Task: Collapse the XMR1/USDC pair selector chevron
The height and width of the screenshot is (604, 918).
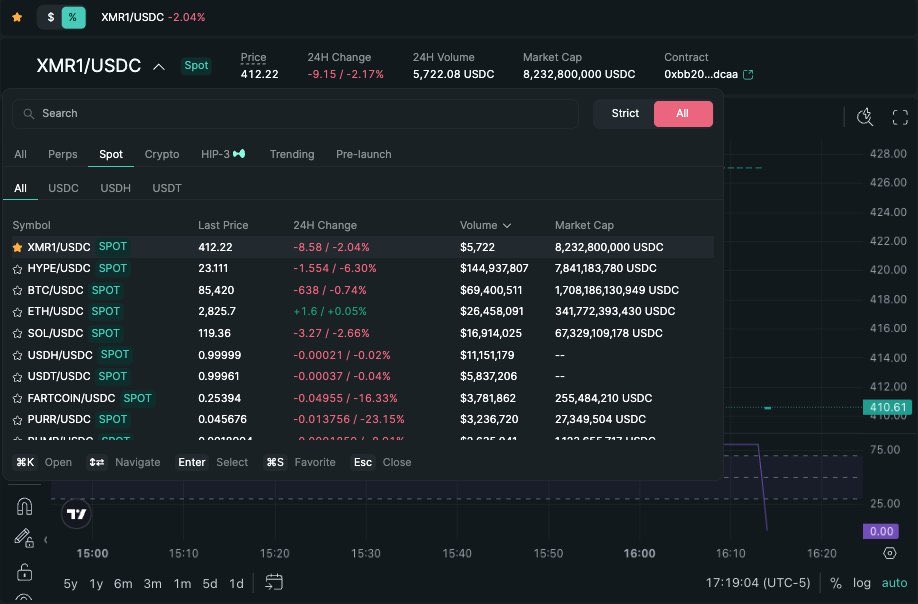Action: [x=159, y=67]
